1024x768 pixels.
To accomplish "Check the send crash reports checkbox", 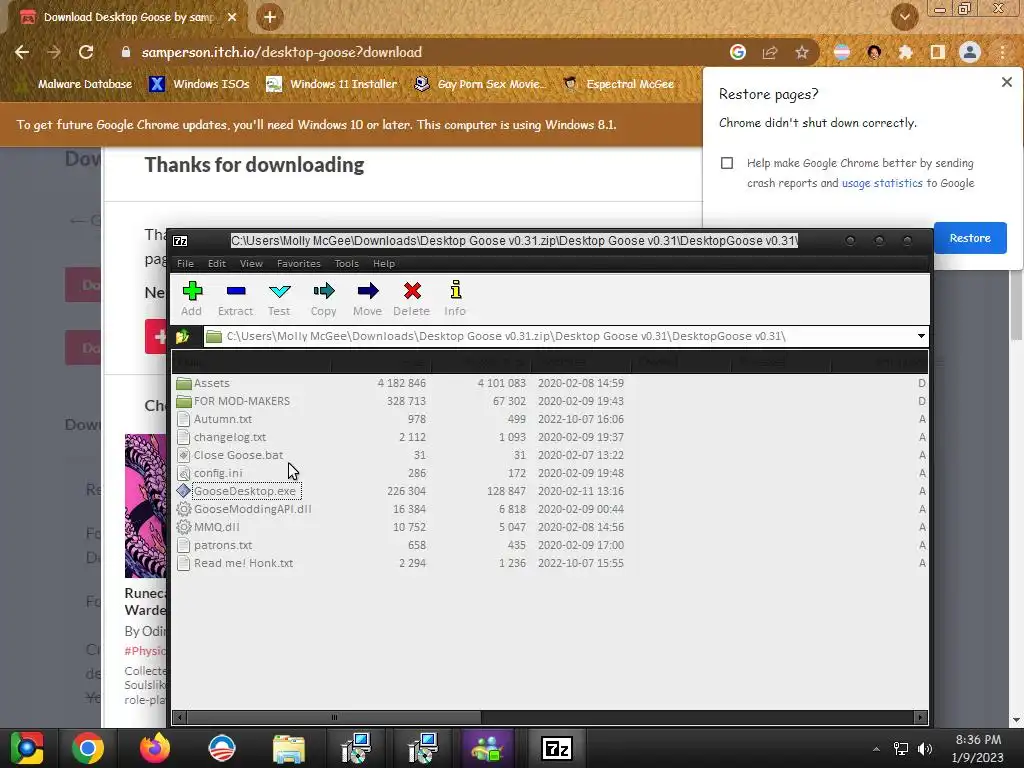I will click(727, 163).
